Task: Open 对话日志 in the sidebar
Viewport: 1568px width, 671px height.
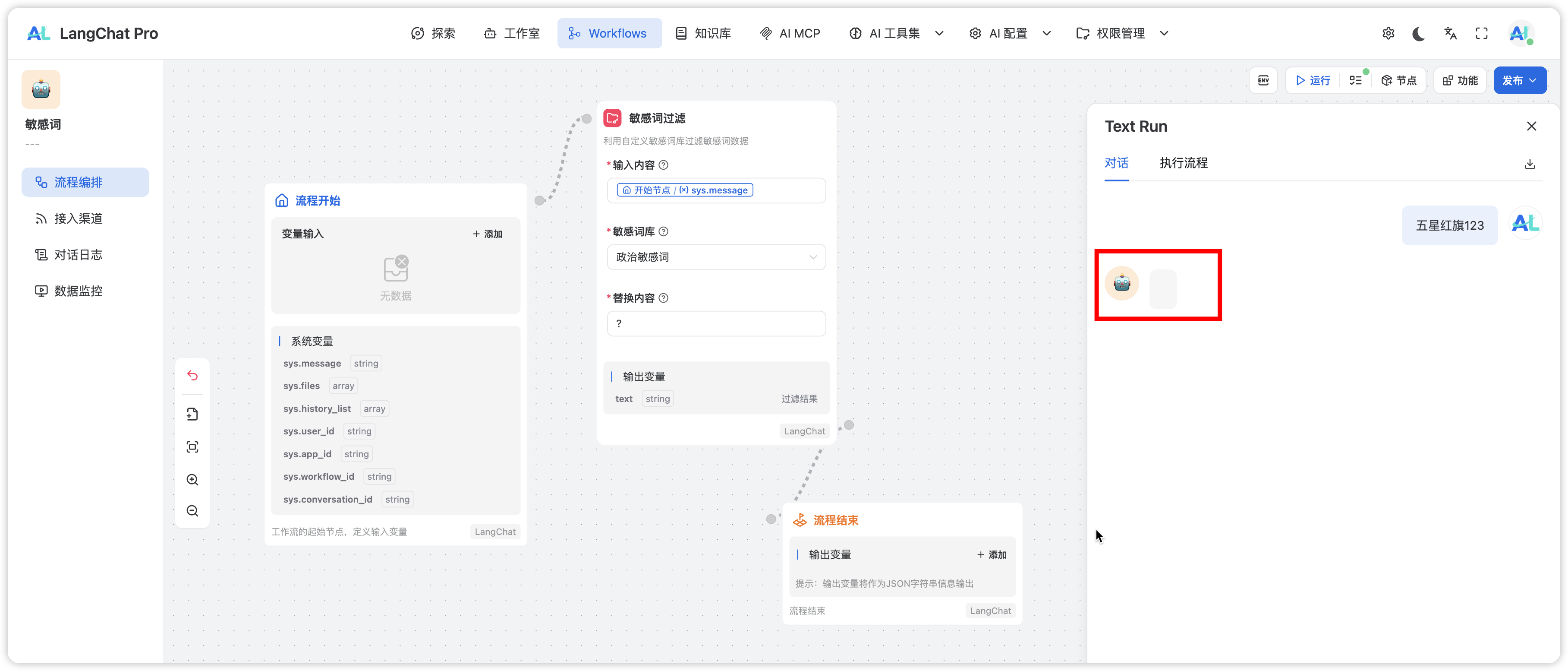Action: 78,254
